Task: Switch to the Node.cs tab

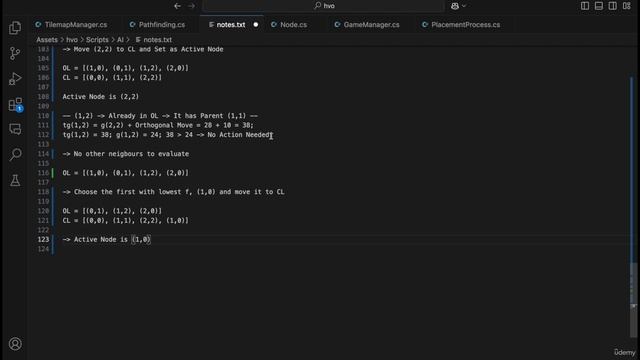Action: click(289, 24)
